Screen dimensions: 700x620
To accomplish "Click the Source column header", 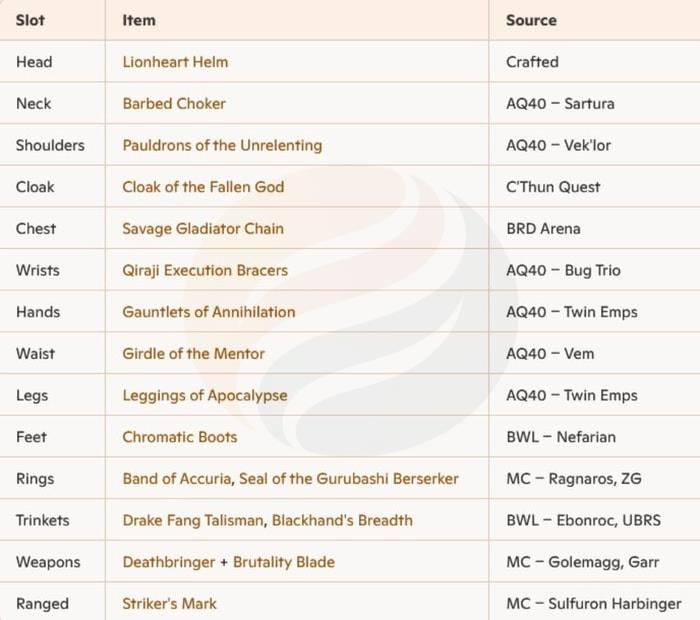I will [531, 20].
